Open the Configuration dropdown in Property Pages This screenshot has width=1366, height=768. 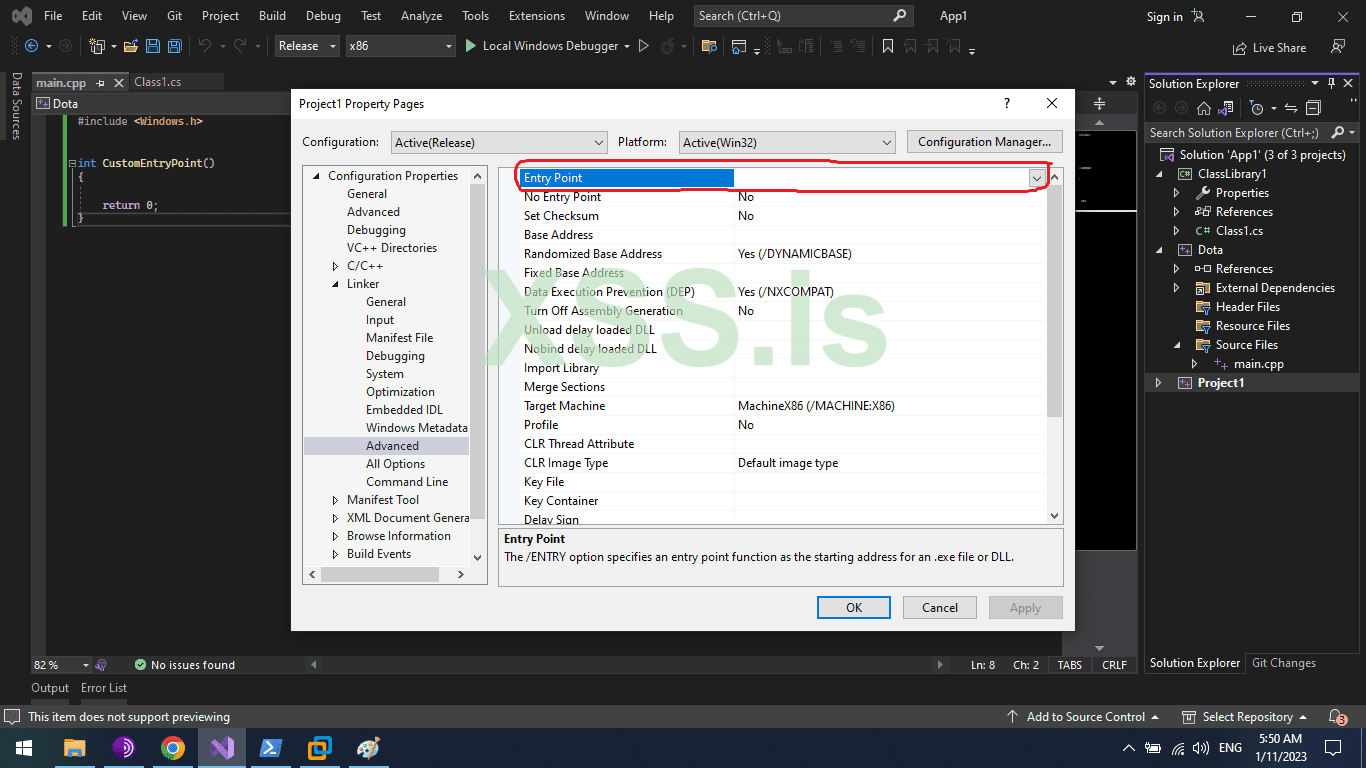[499, 142]
